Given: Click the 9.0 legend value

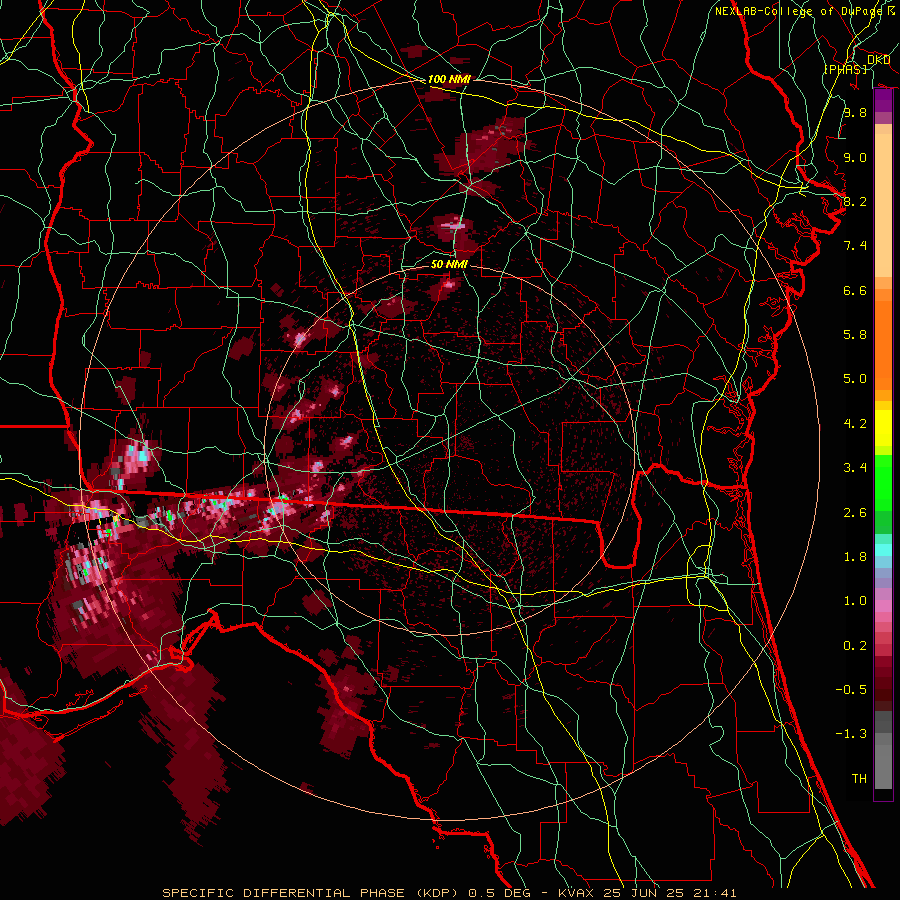Looking at the screenshot, I should 855,157.
